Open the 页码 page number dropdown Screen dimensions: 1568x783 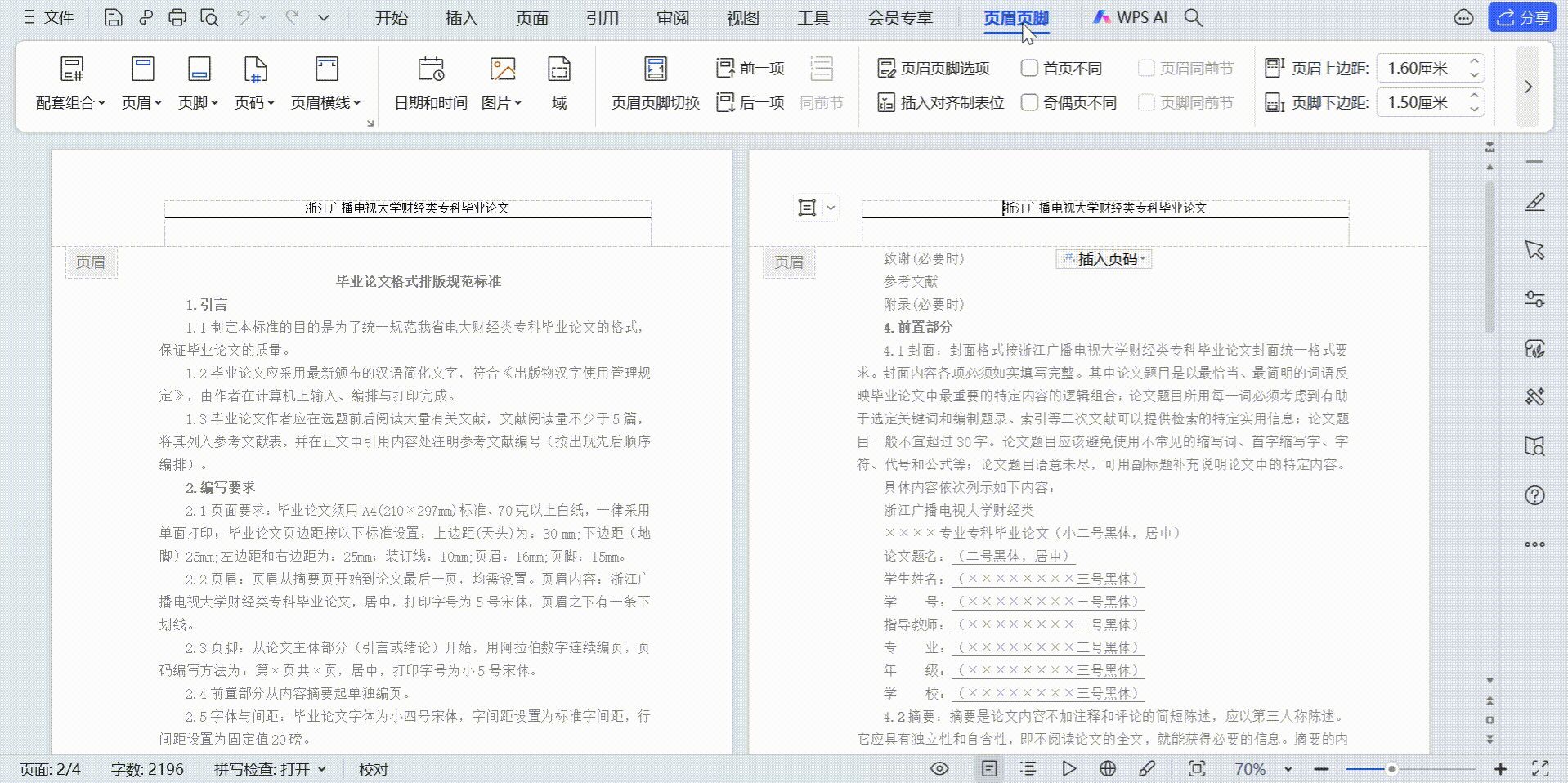pyautogui.click(x=255, y=83)
